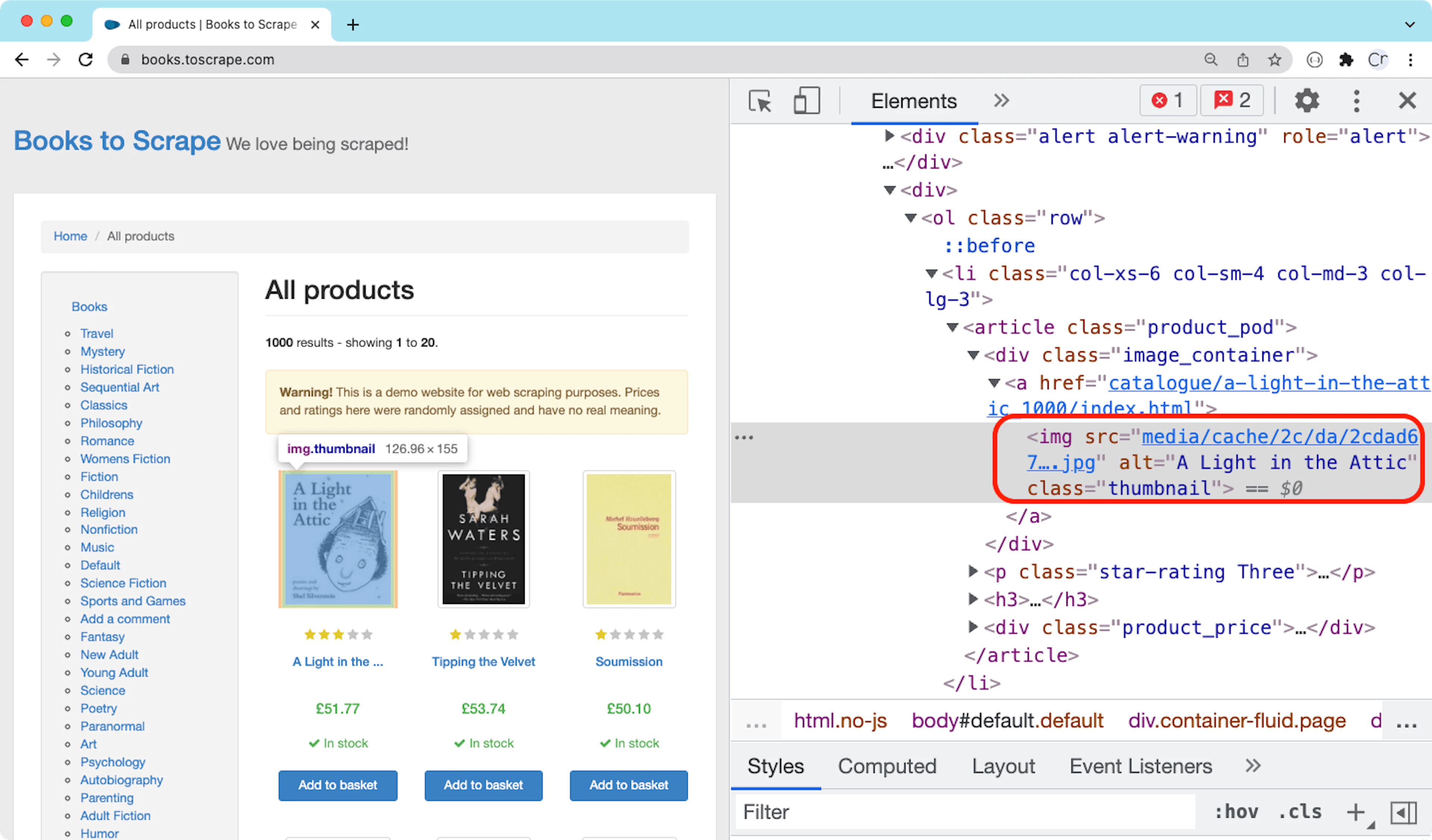Bookmark this page with the star
The image size is (1432, 840).
point(1275,60)
